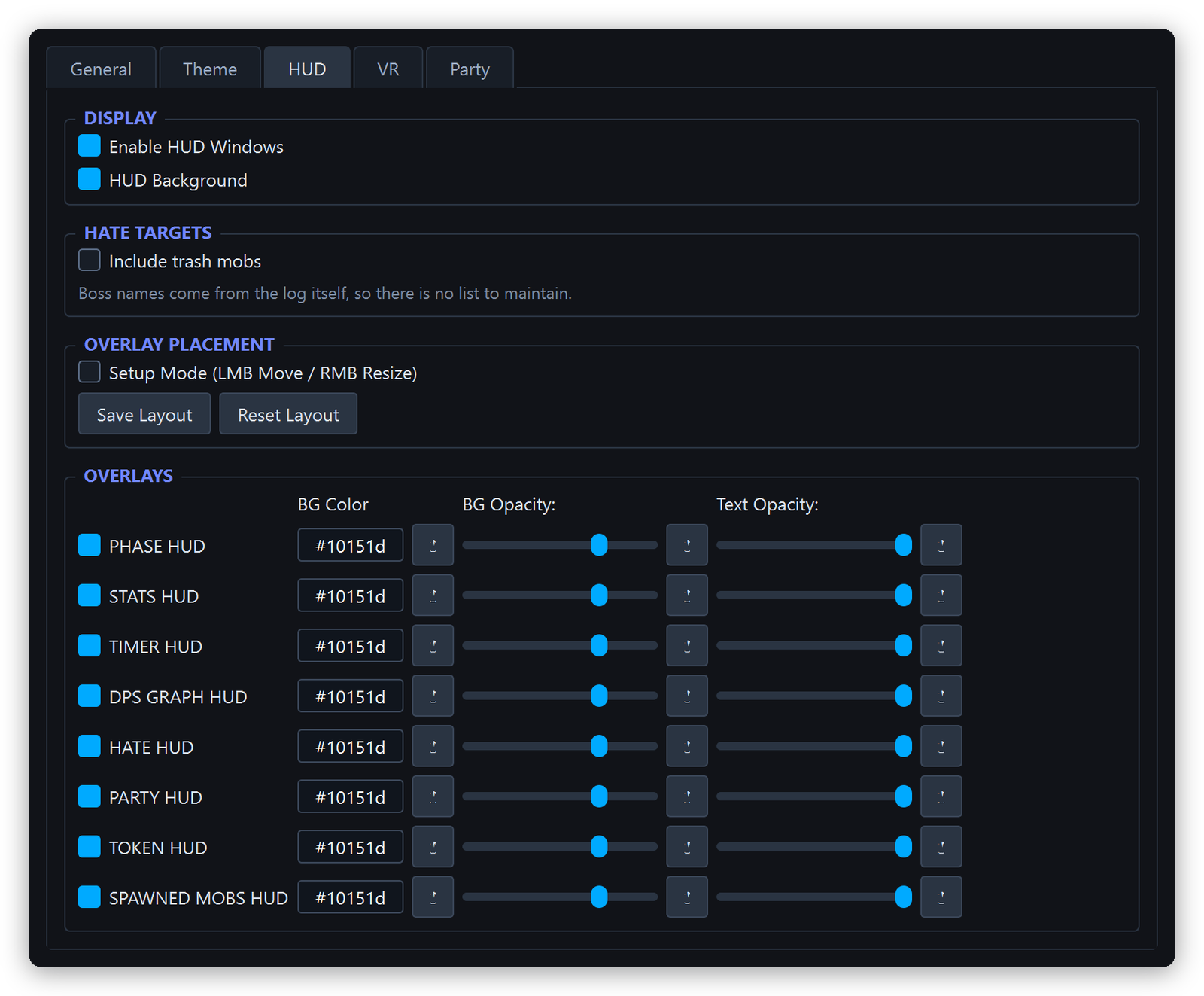Click icon button after DPS GRAPH HUD text opacity slider
This screenshot has width=1204, height=996.
(x=941, y=696)
